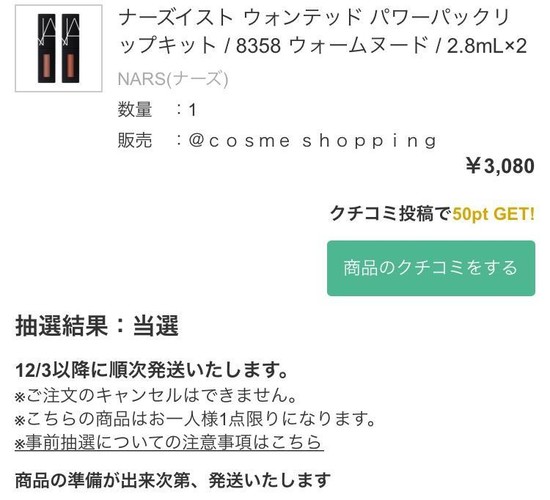Viewport: 550px width, 500px height.
Task: Click the 販売 label
Action: click(135, 140)
